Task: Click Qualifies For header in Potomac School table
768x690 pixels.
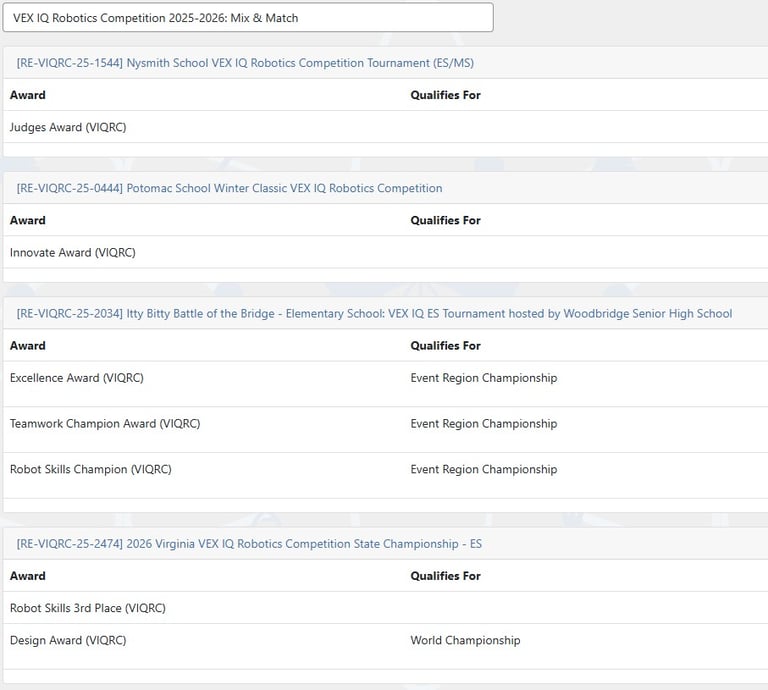Action: tap(445, 220)
